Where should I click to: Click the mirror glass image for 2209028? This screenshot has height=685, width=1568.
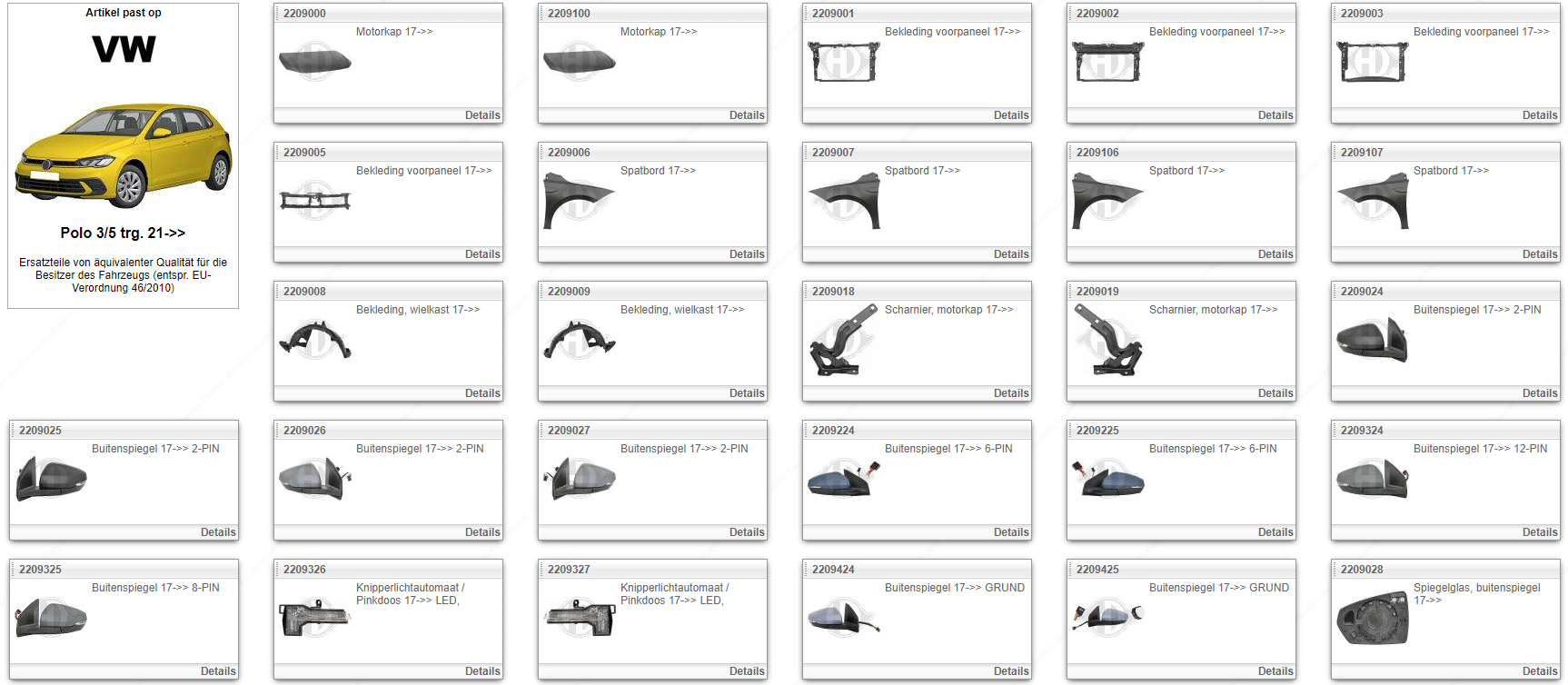[x=1372, y=618]
